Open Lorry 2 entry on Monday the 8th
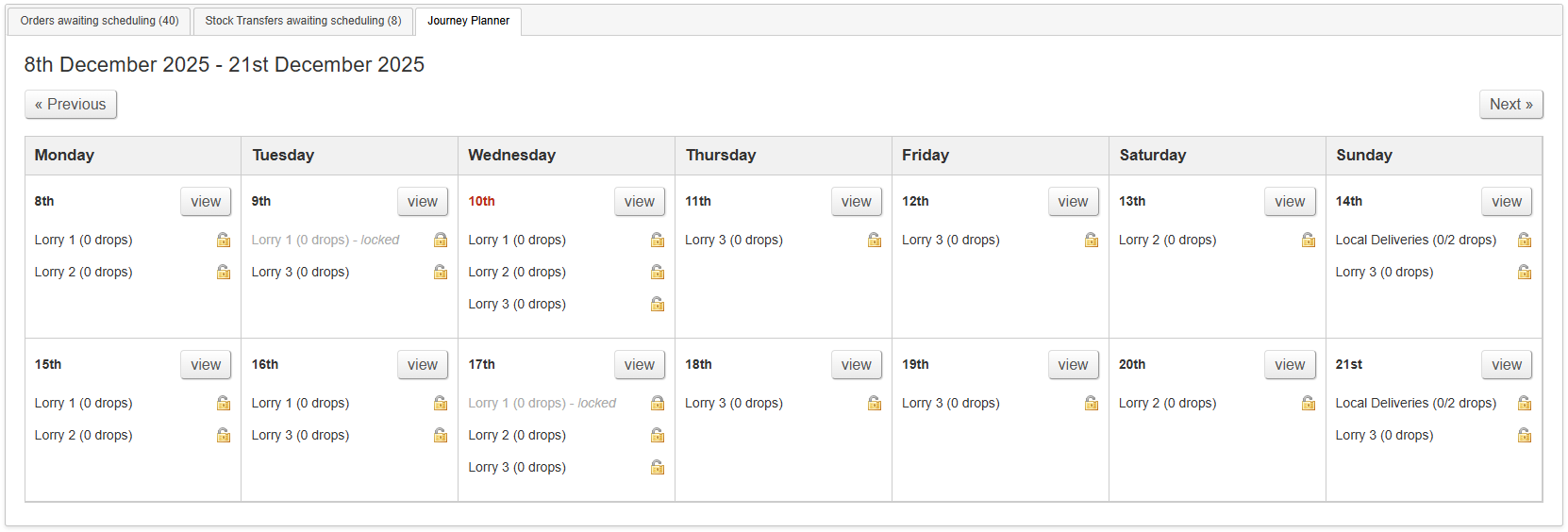 tap(83, 272)
